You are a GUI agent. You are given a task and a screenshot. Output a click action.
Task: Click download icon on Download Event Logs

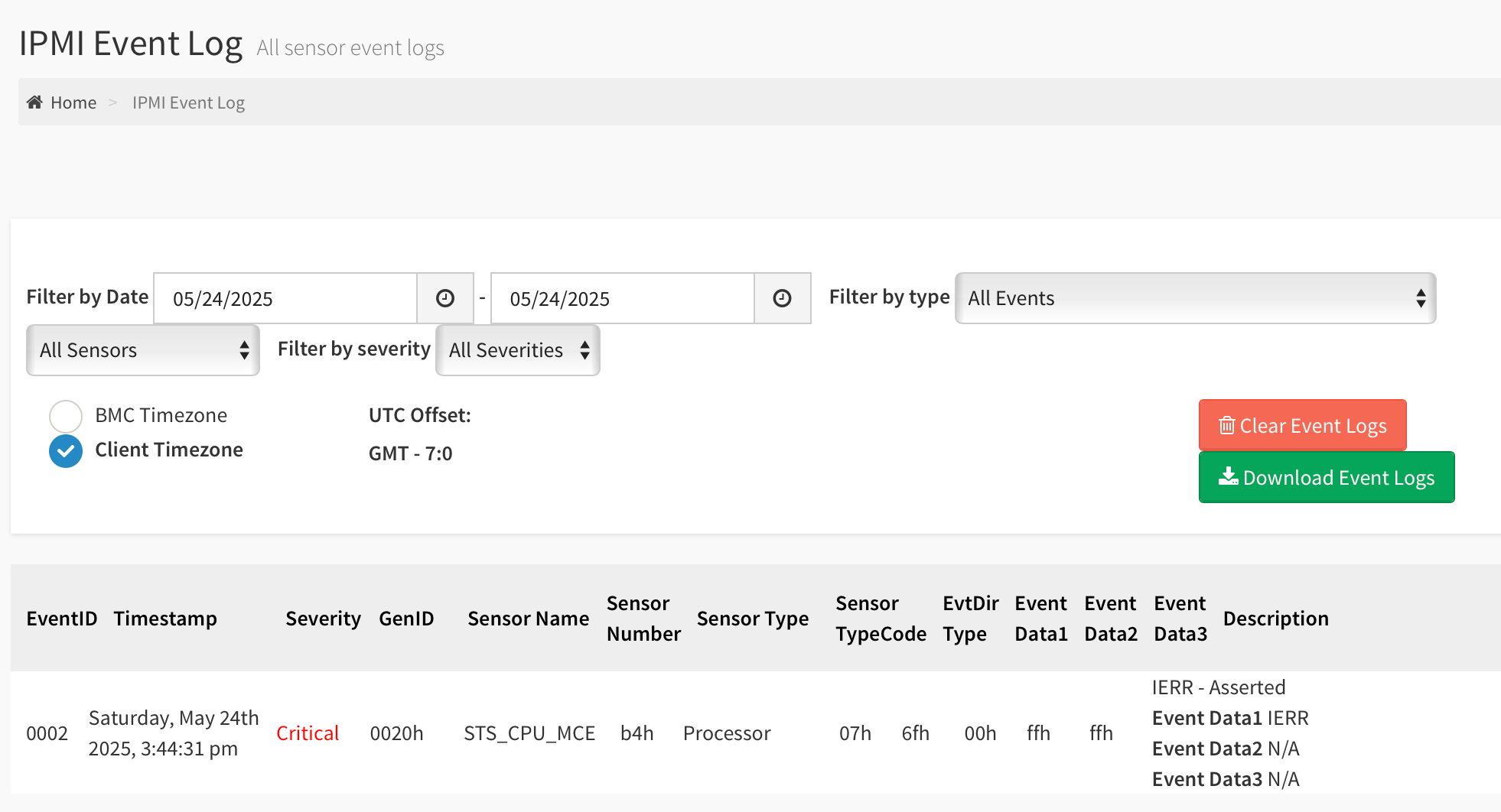tap(1228, 477)
